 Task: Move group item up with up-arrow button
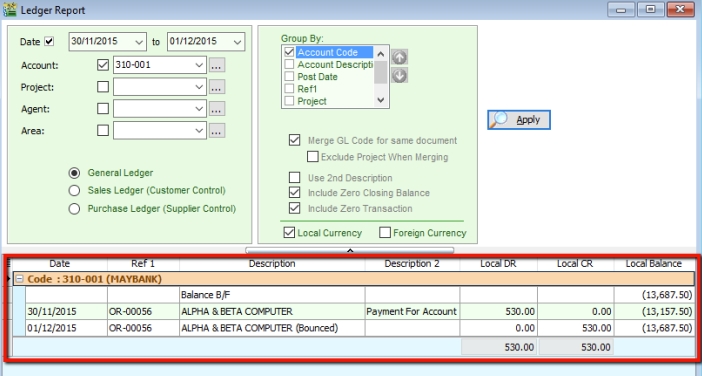[x=399, y=57]
